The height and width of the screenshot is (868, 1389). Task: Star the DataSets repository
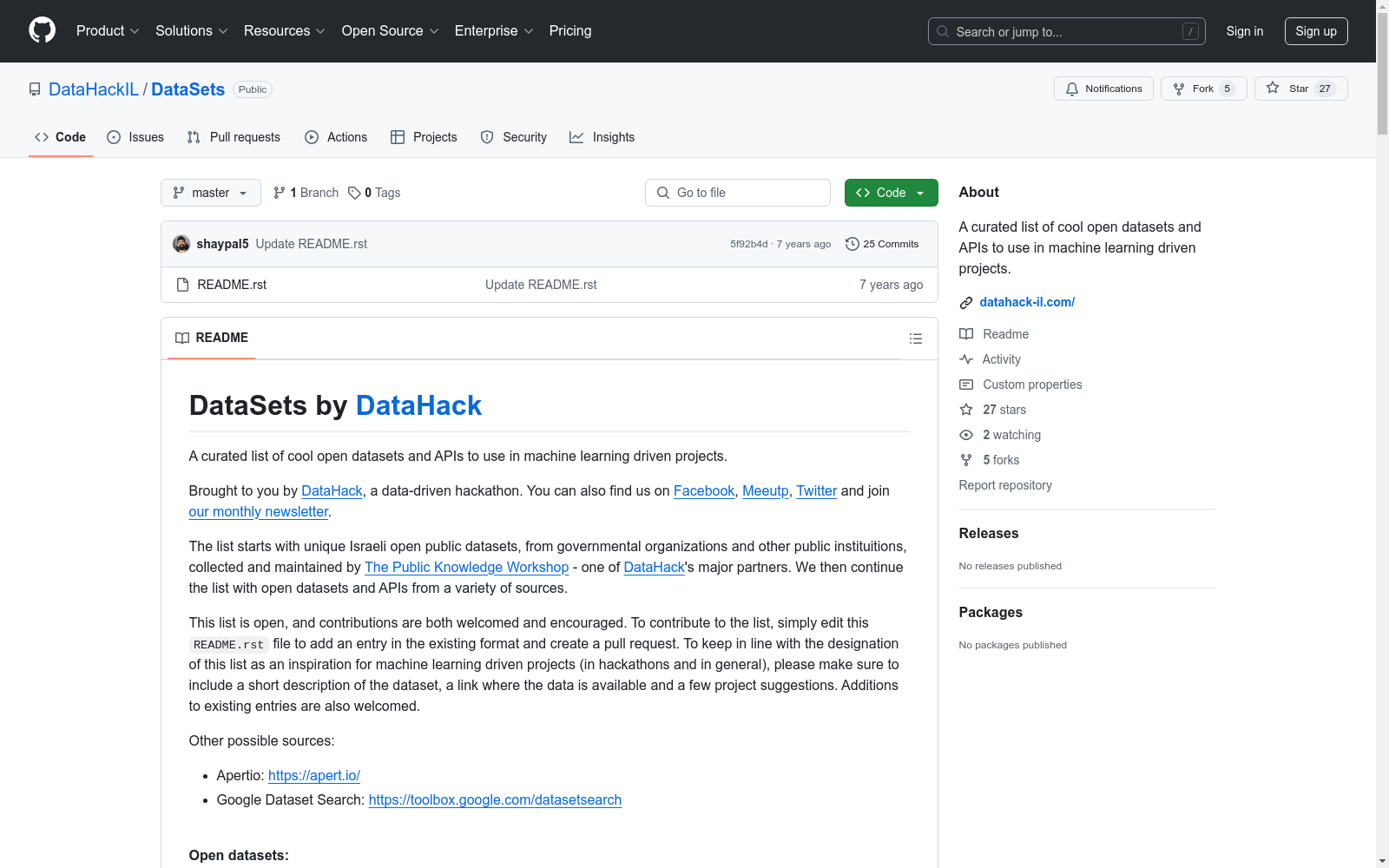1300,89
